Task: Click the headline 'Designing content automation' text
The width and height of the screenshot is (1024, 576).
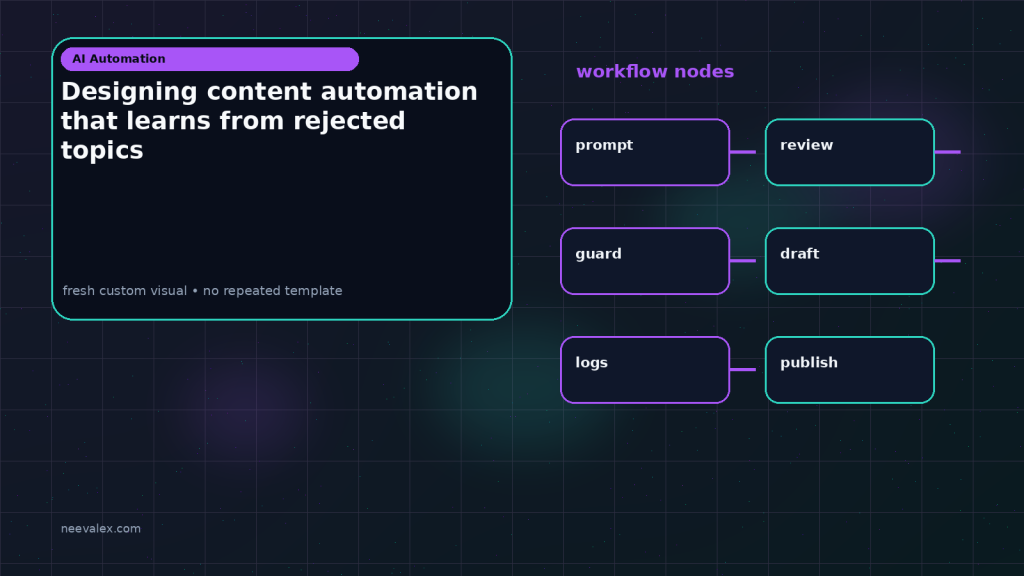Action: [x=269, y=91]
